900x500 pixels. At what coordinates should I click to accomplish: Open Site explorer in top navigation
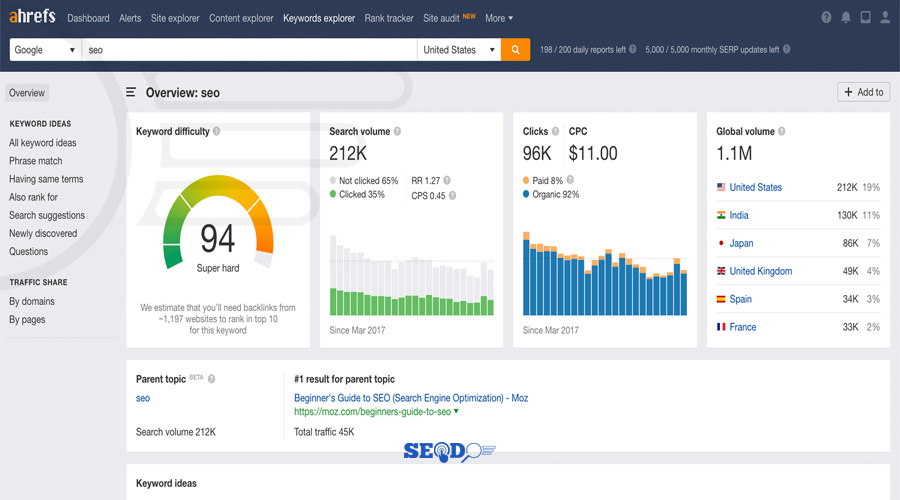click(175, 18)
